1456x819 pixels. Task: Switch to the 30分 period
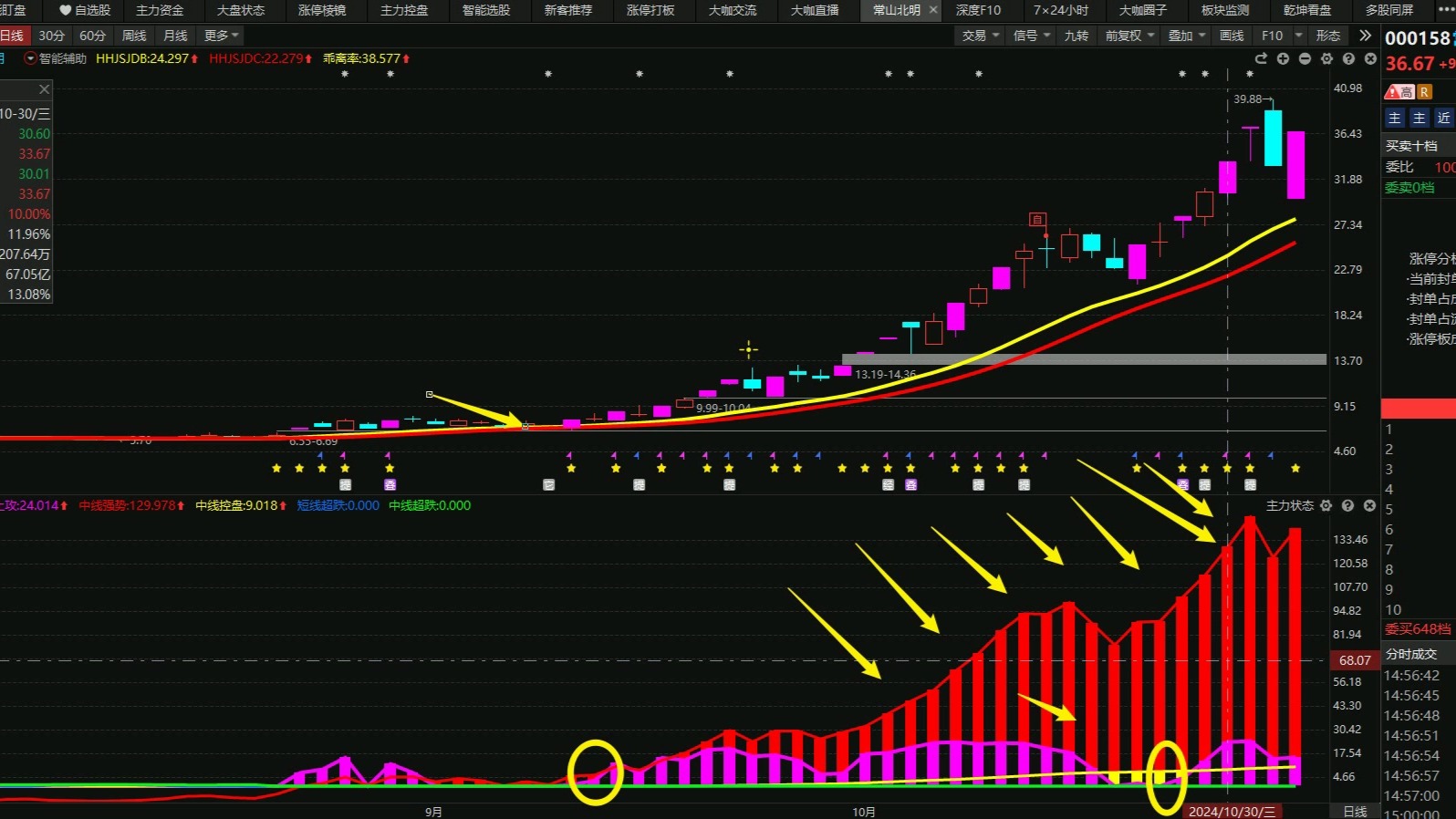[x=52, y=36]
